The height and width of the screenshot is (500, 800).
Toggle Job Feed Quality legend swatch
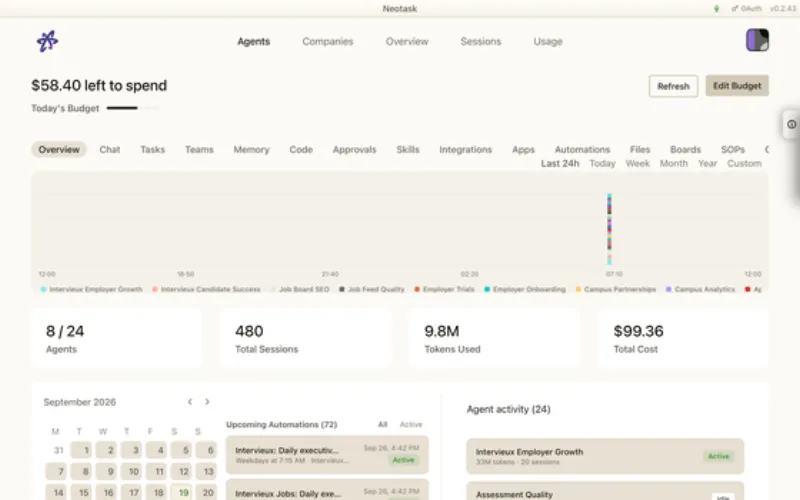pos(342,289)
